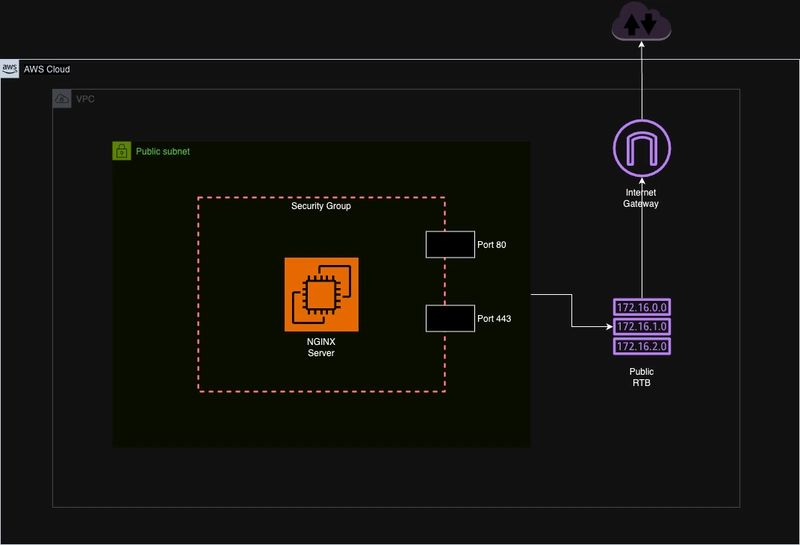Select the VPC cloud icon

[62, 98]
